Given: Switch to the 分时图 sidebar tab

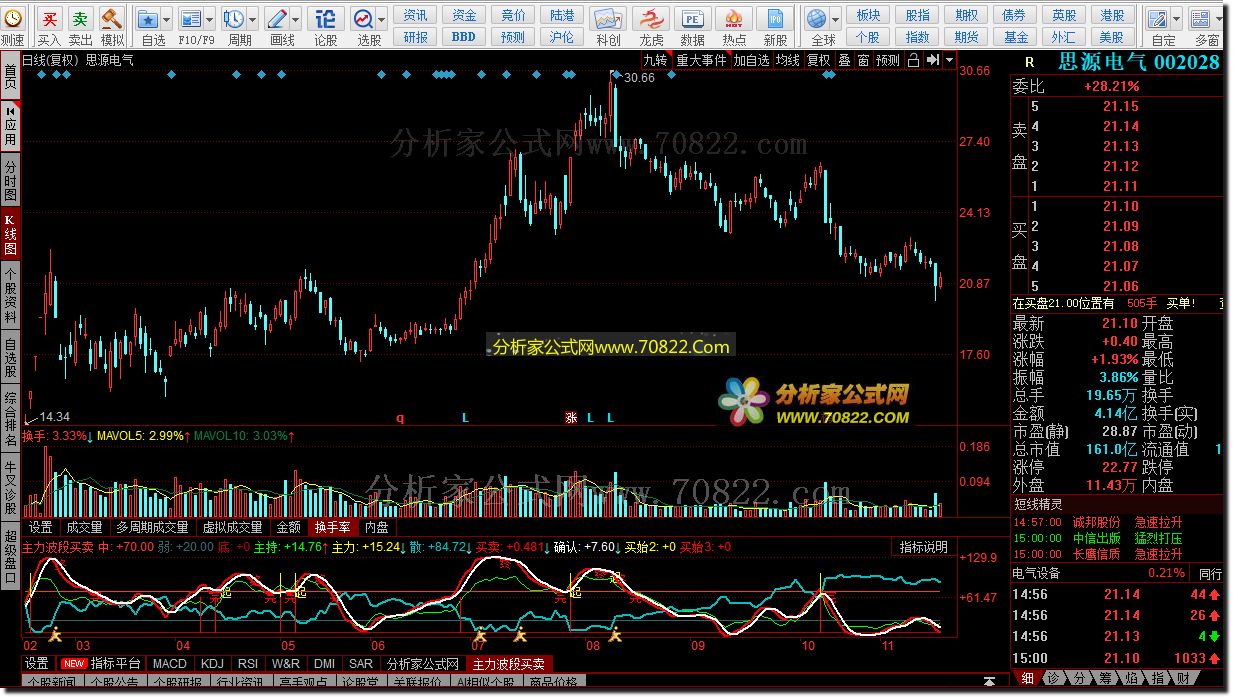Looking at the screenshot, I should [10, 182].
